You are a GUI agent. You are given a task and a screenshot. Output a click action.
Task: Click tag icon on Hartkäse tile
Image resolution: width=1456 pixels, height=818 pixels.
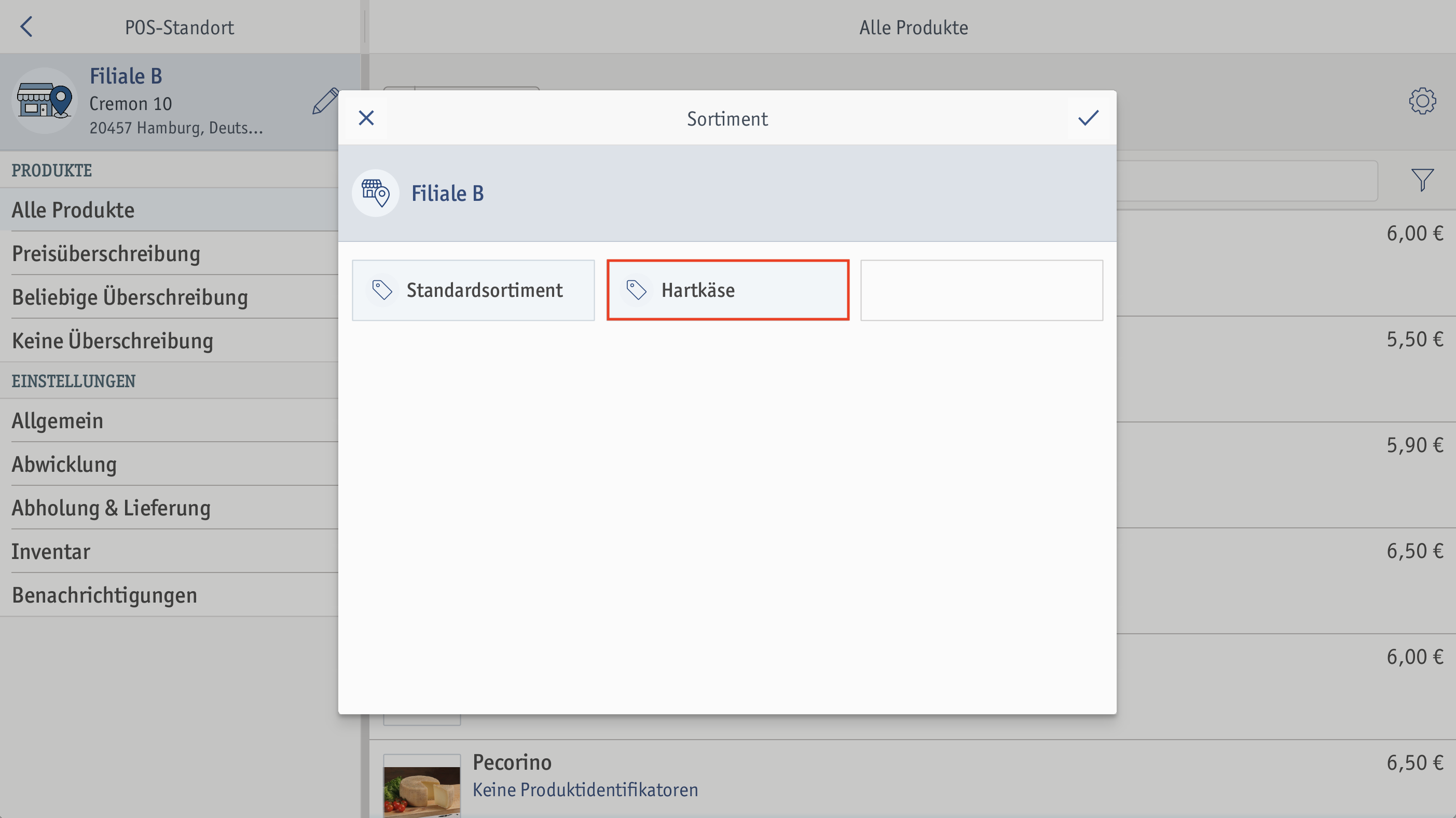point(637,290)
